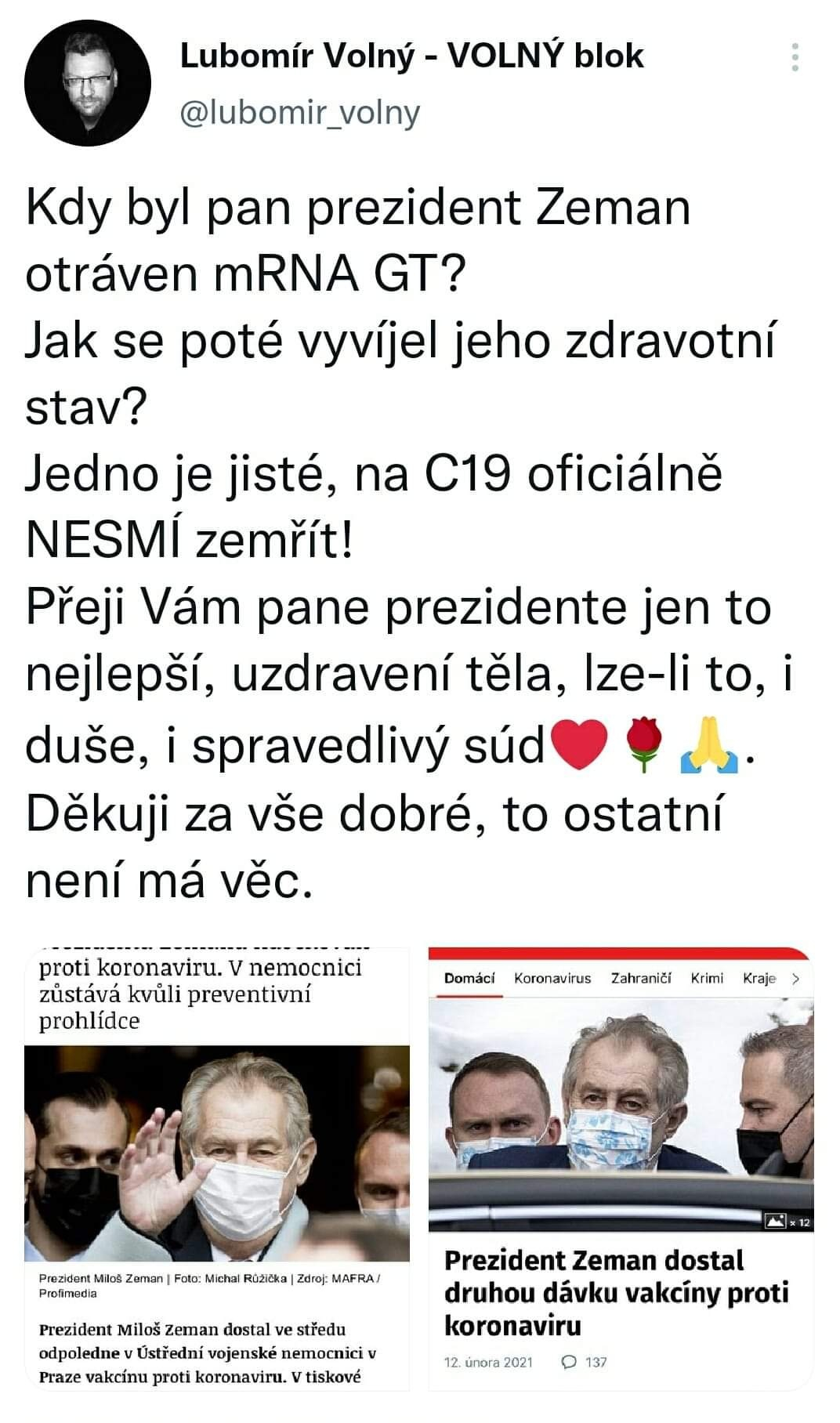
Task: Click the comment bubble icon with 137 comments
Action: pos(570,1362)
